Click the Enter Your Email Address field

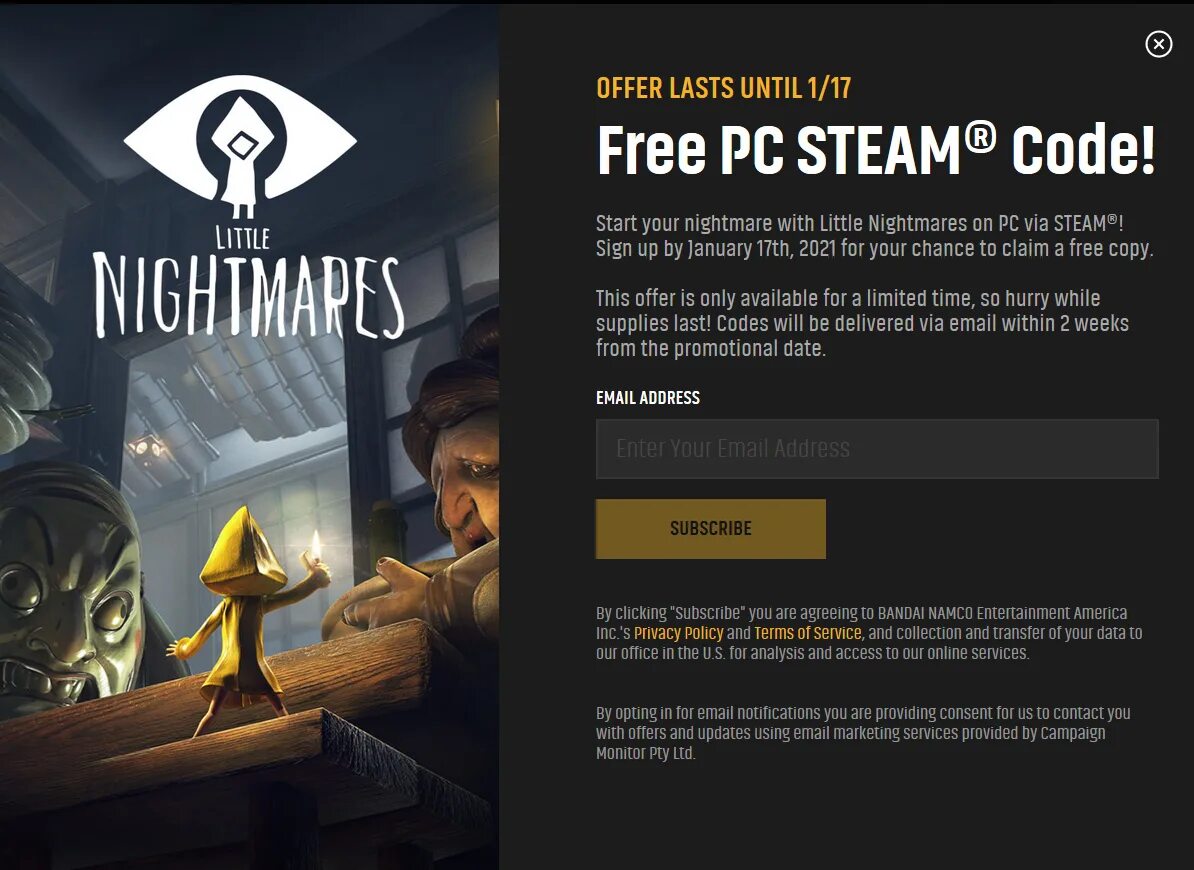pos(876,449)
